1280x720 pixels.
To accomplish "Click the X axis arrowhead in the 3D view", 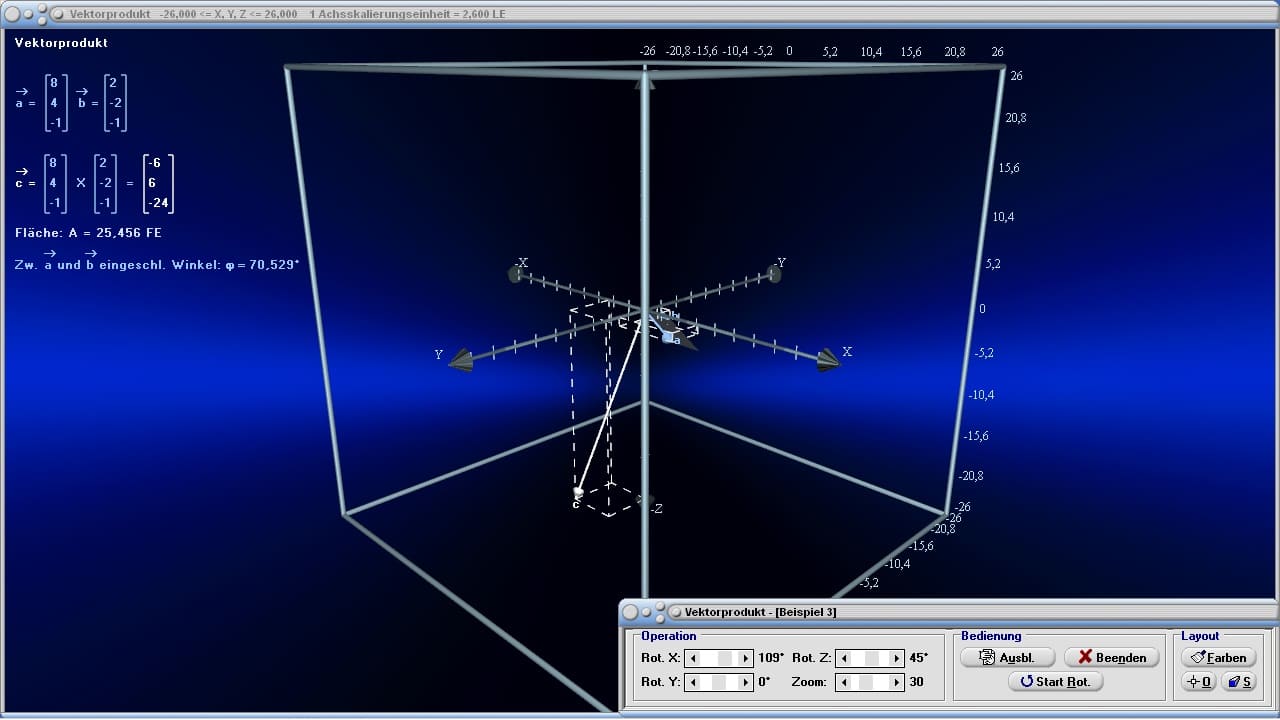I will pyautogui.click(x=828, y=361).
